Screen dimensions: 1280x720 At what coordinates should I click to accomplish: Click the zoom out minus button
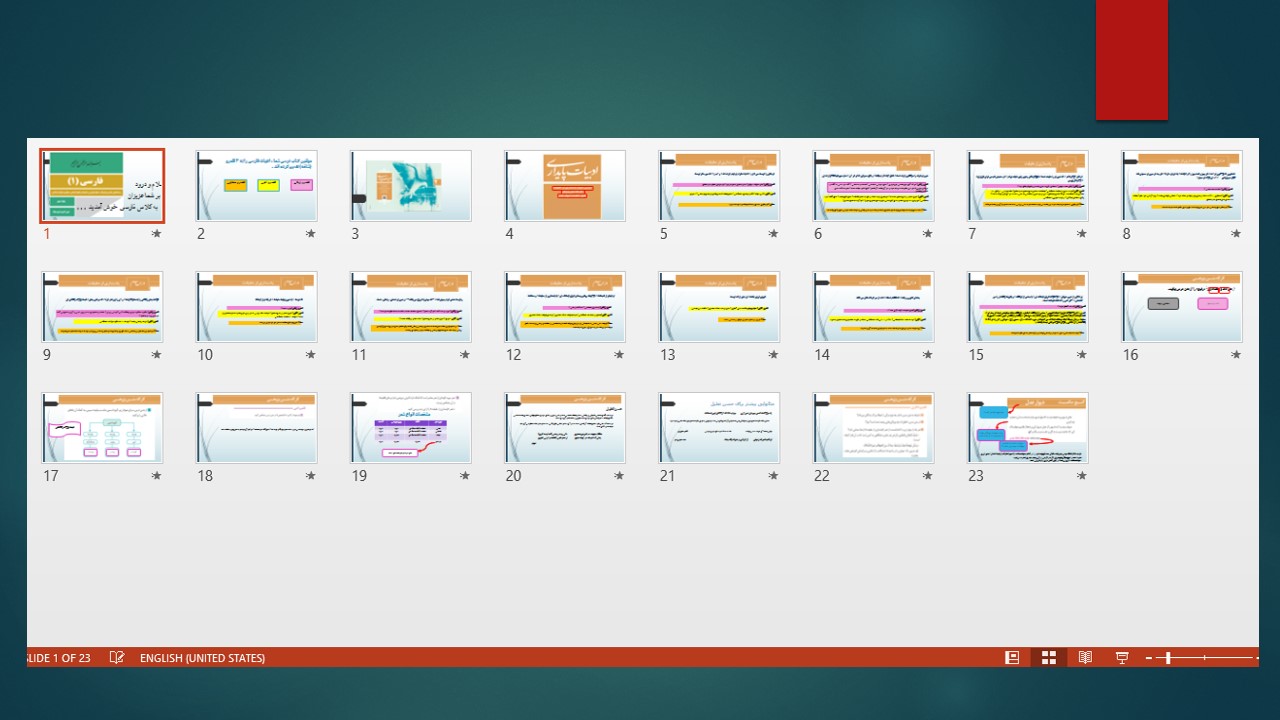coord(1149,658)
